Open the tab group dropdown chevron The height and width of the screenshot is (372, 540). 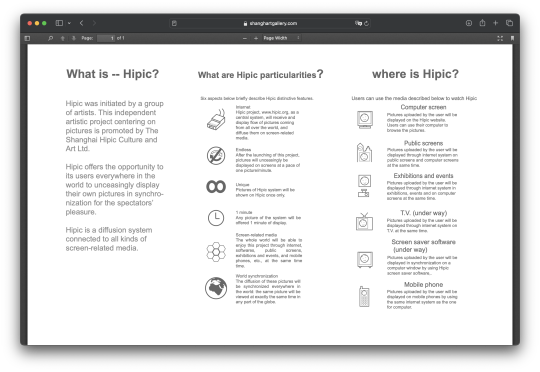coord(69,23)
